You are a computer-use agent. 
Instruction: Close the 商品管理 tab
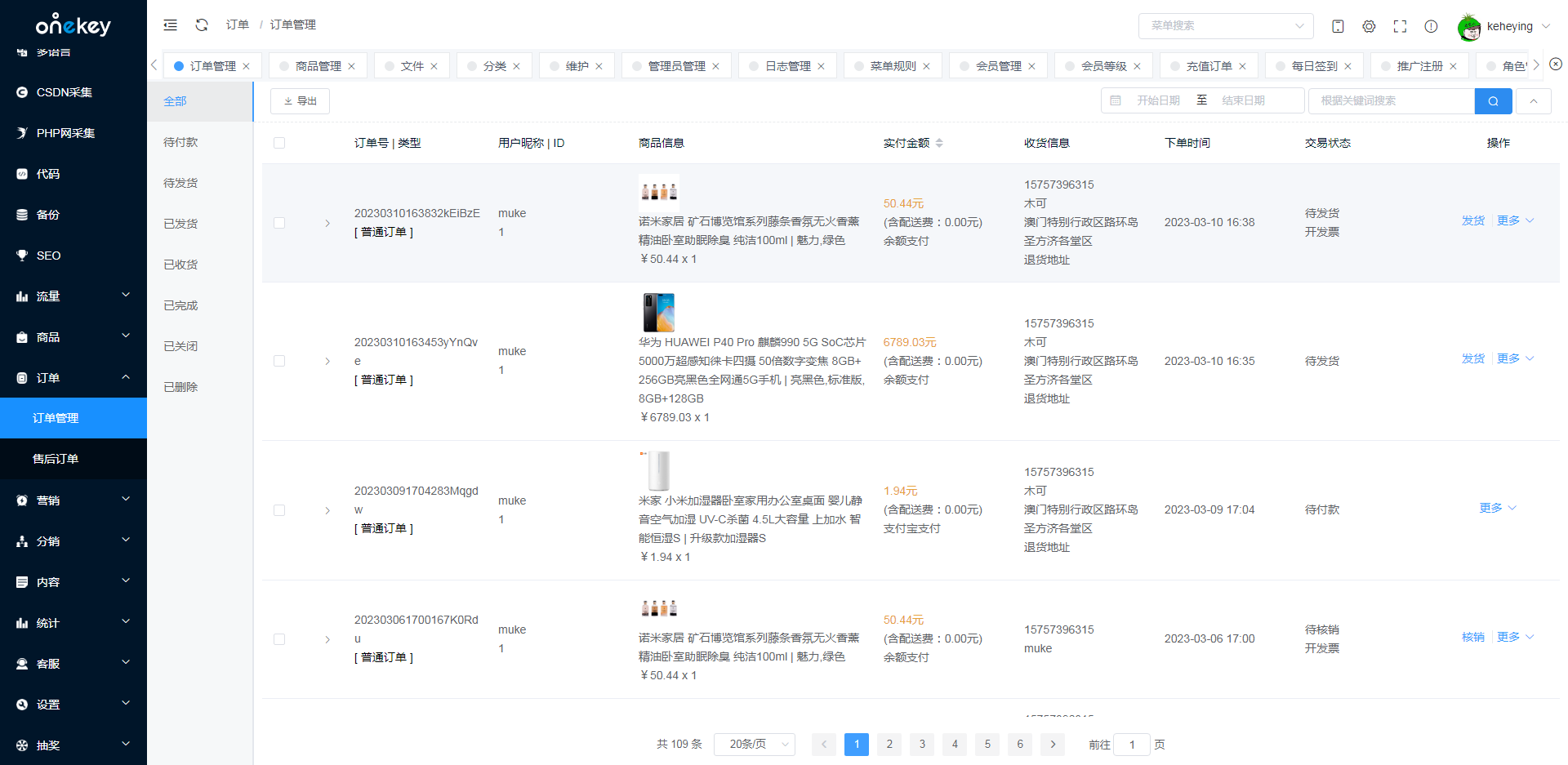[x=351, y=66]
